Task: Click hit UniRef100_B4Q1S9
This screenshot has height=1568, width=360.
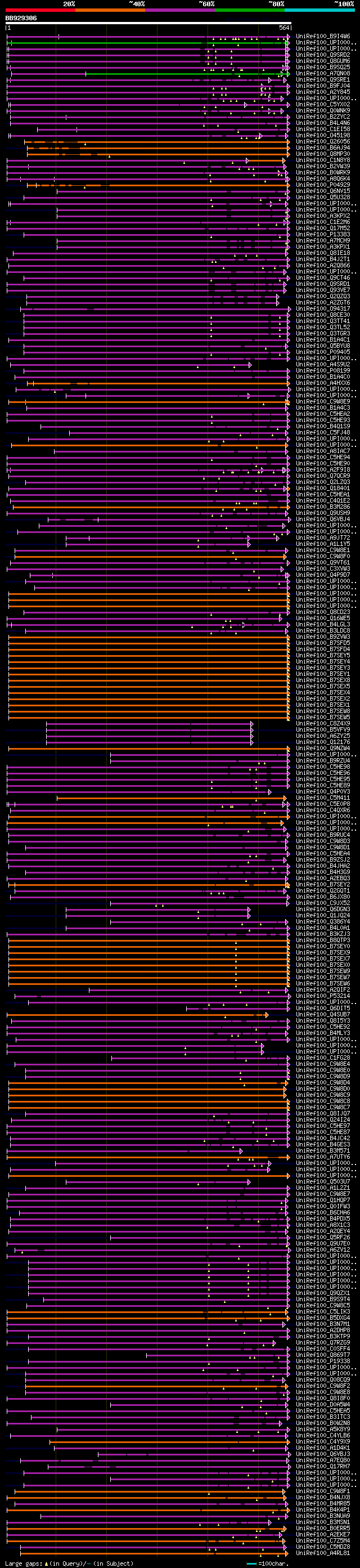Action: click(323, 426)
